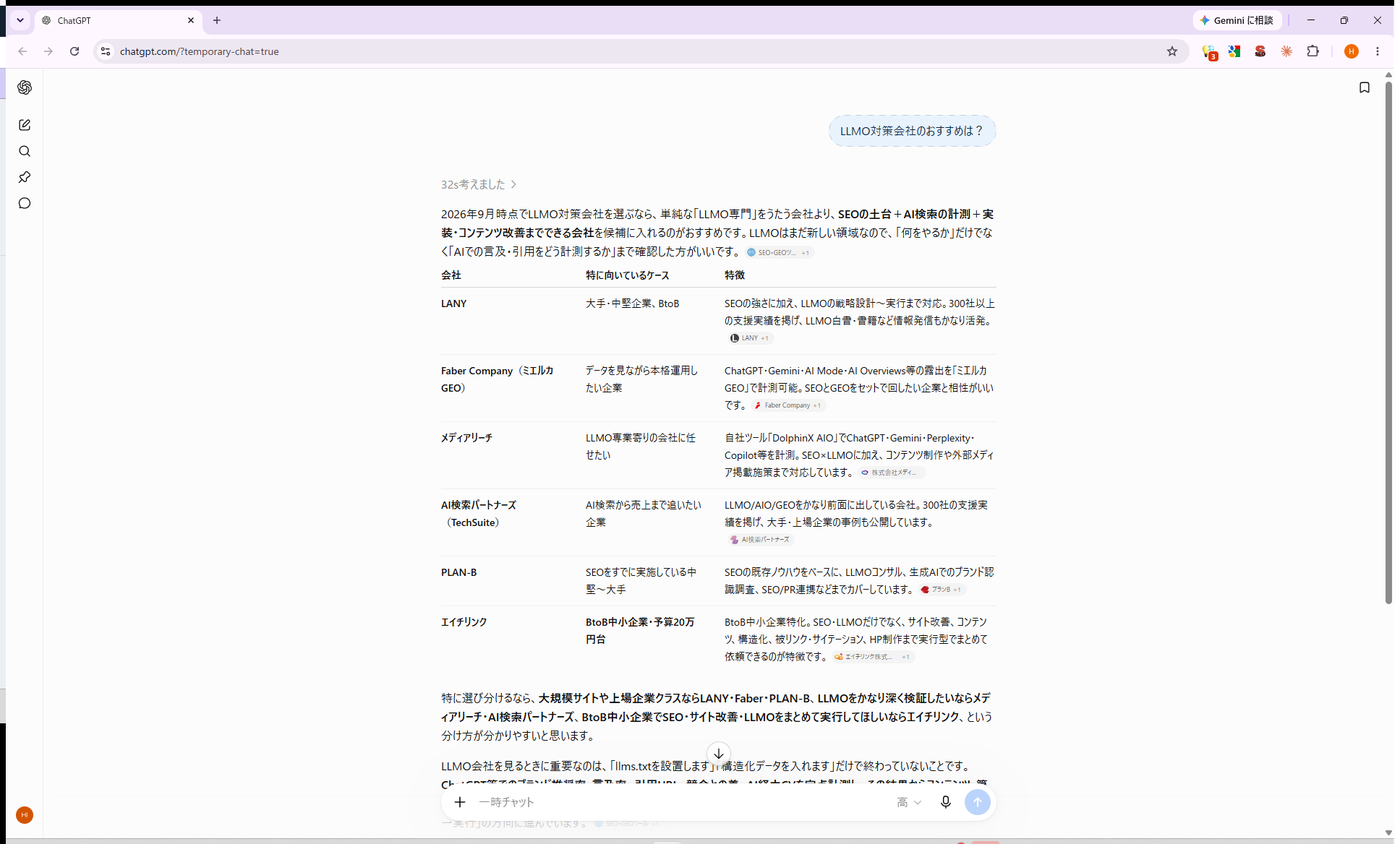This screenshot has width=1400, height=844.
Task: Click the AI検索パートナーズ（TechSuite） cell
Action: click(x=479, y=514)
